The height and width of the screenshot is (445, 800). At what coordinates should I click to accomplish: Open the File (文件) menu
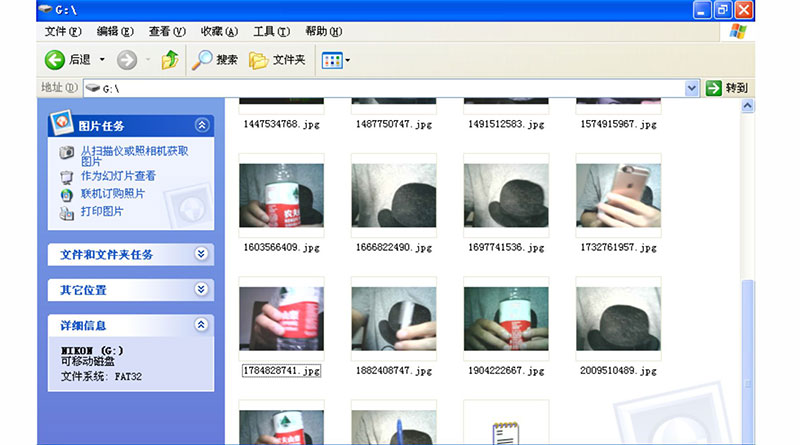63,32
